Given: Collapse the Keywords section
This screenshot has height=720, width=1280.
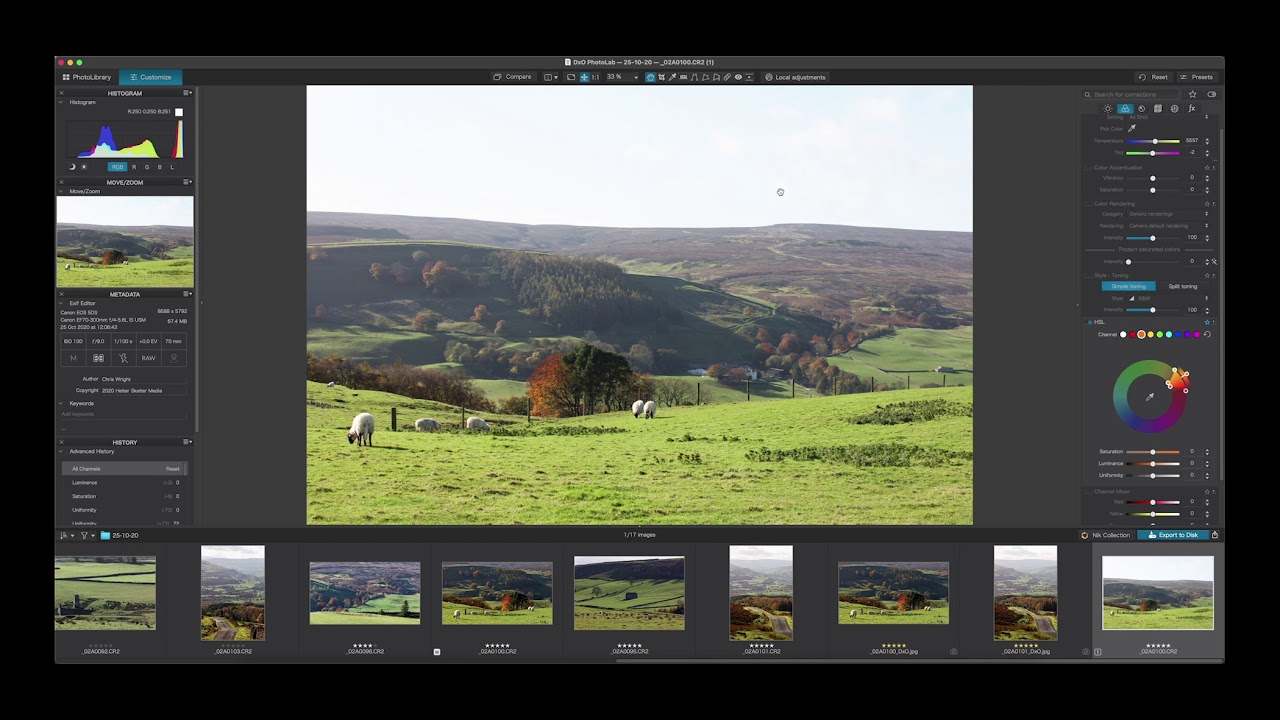Looking at the screenshot, I should pos(61,403).
